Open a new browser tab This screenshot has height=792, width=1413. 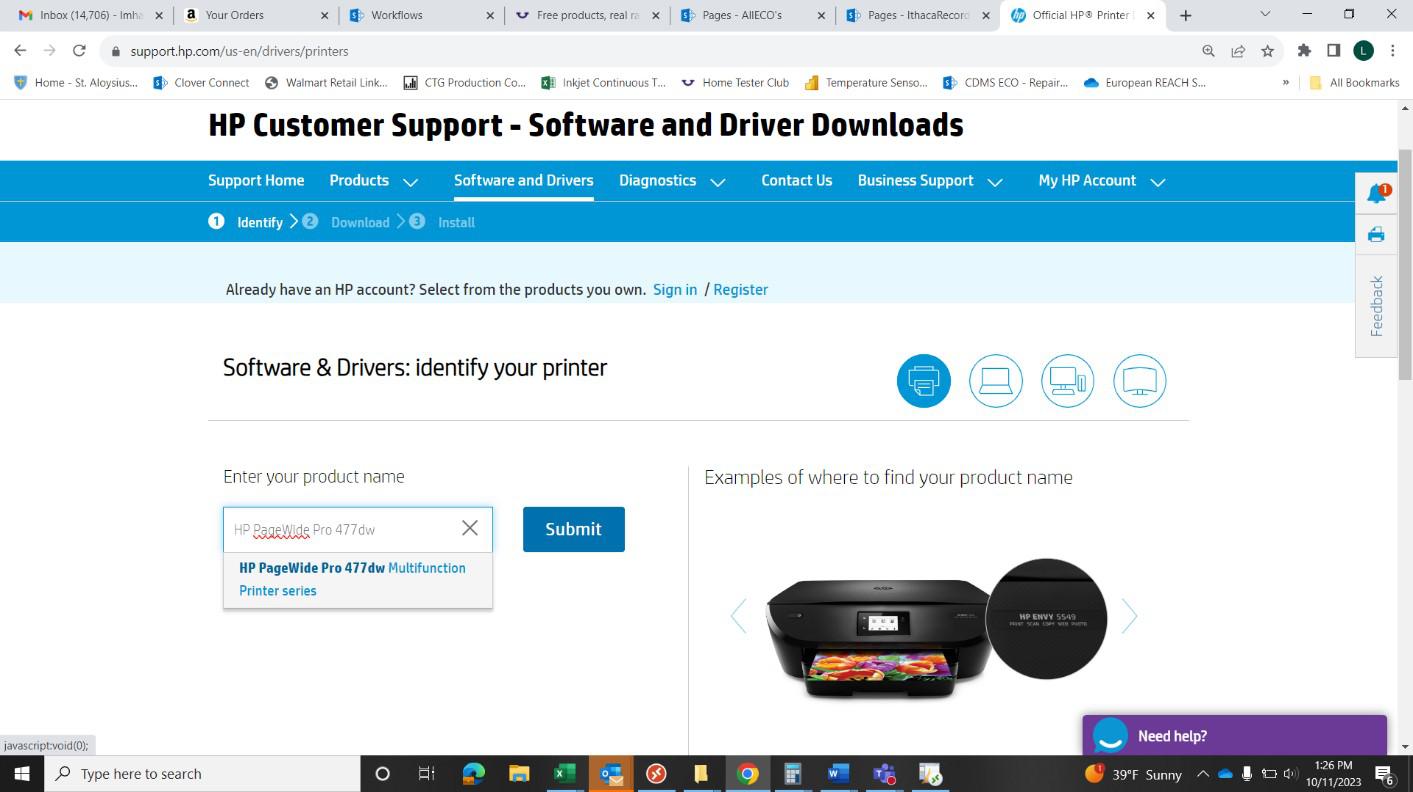pyautogui.click(x=1185, y=15)
